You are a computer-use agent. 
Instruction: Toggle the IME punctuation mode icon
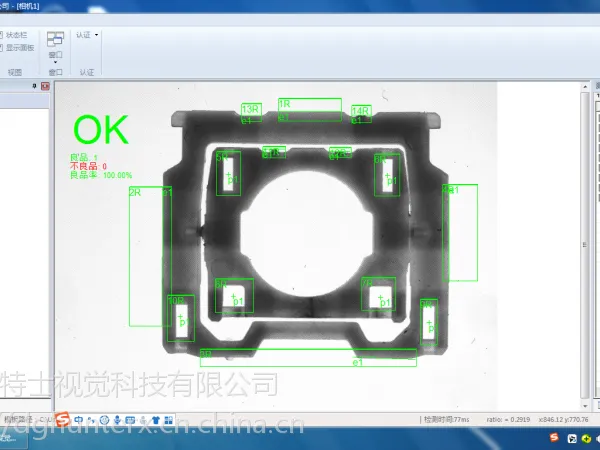coord(91,420)
